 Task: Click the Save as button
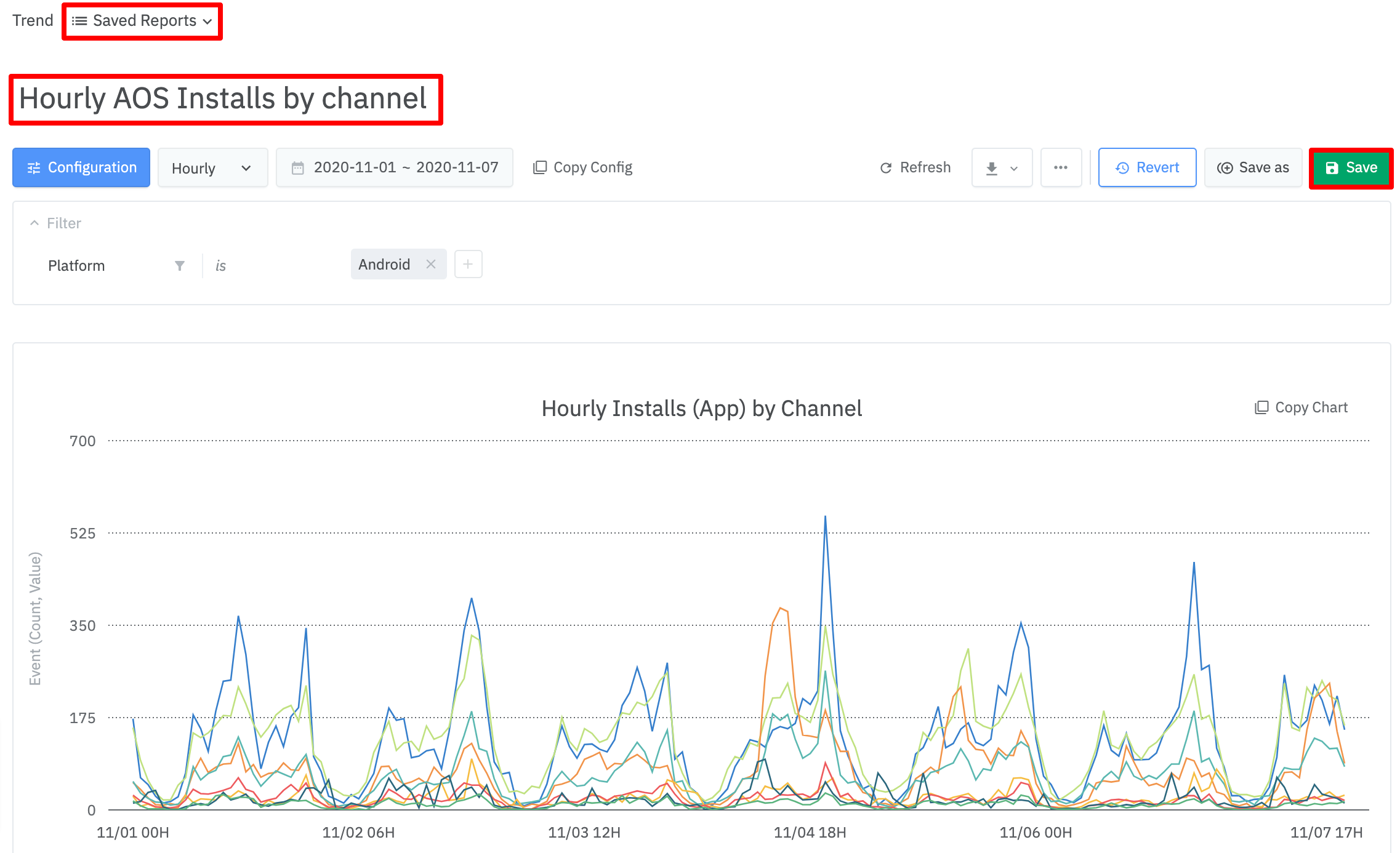coord(1253,167)
